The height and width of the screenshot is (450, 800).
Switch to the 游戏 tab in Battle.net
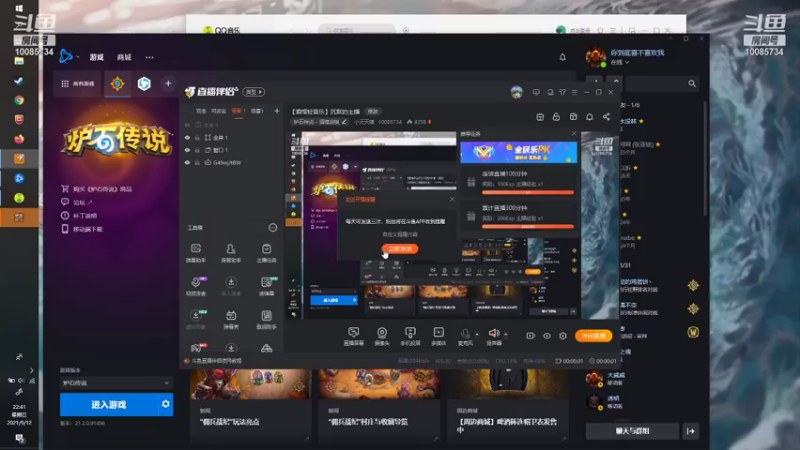[x=96, y=57]
